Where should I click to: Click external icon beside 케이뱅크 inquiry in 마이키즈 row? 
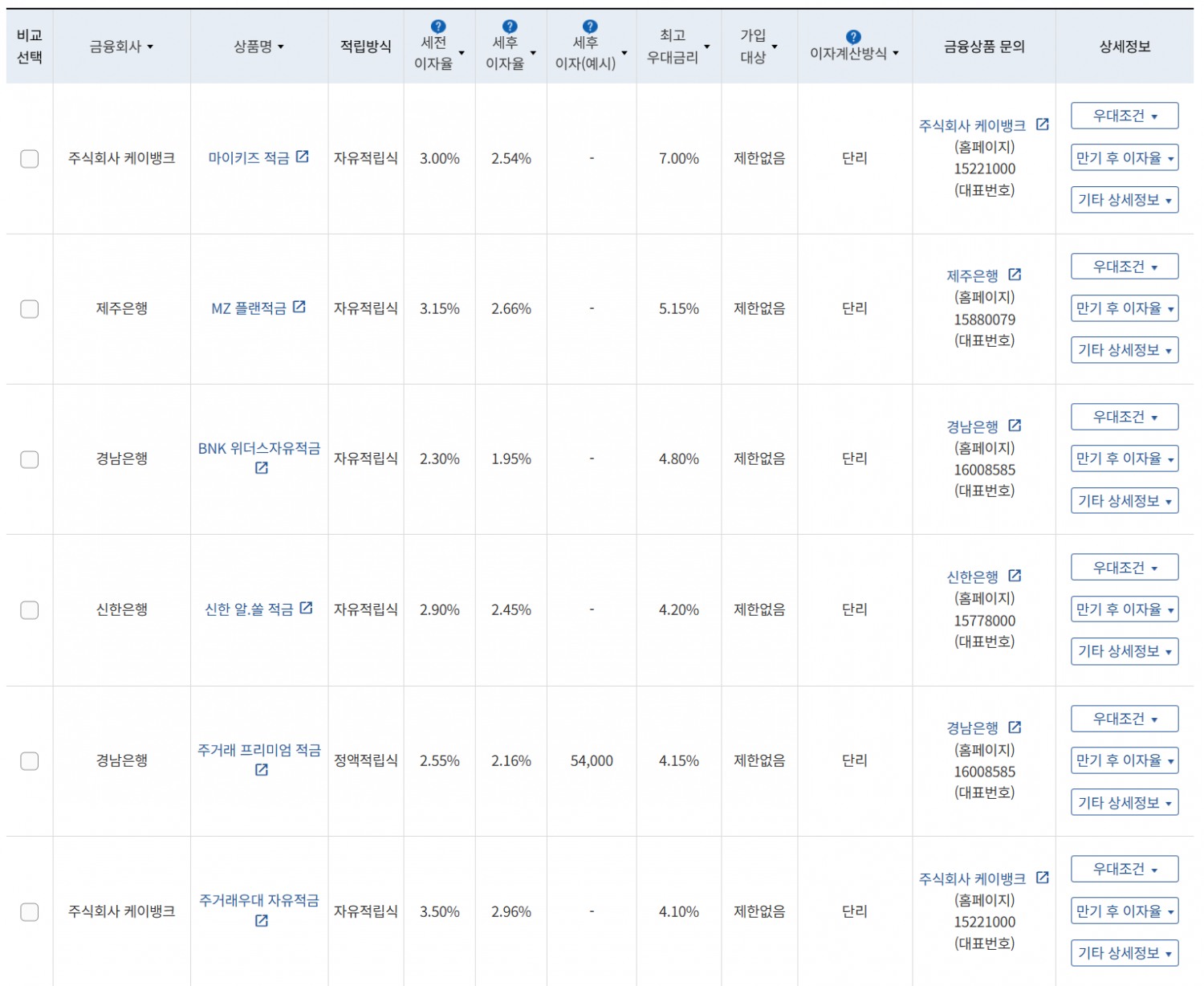tap(1042, 124)
